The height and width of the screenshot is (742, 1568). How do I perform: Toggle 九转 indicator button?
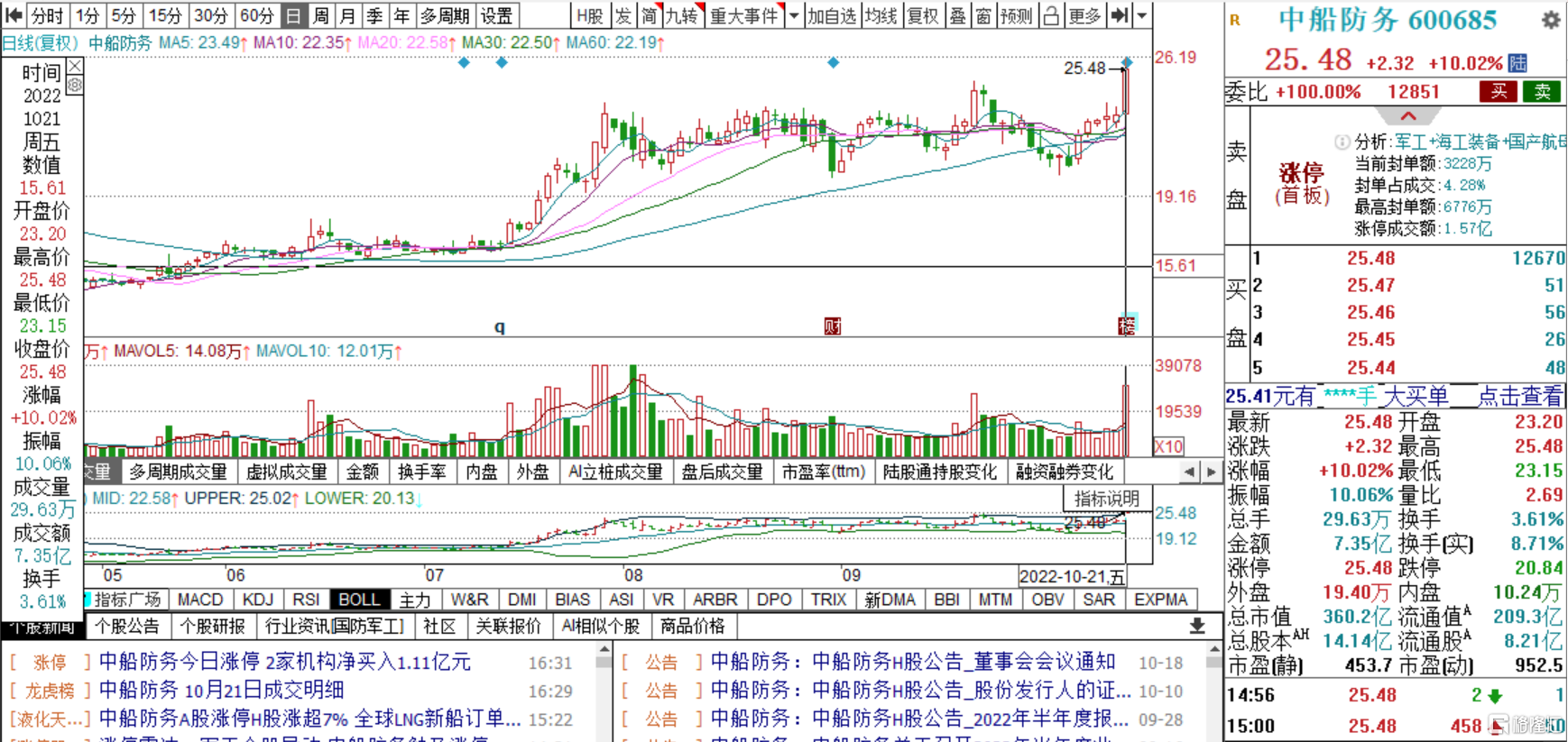pyautogui.click(x=682, y=15)
